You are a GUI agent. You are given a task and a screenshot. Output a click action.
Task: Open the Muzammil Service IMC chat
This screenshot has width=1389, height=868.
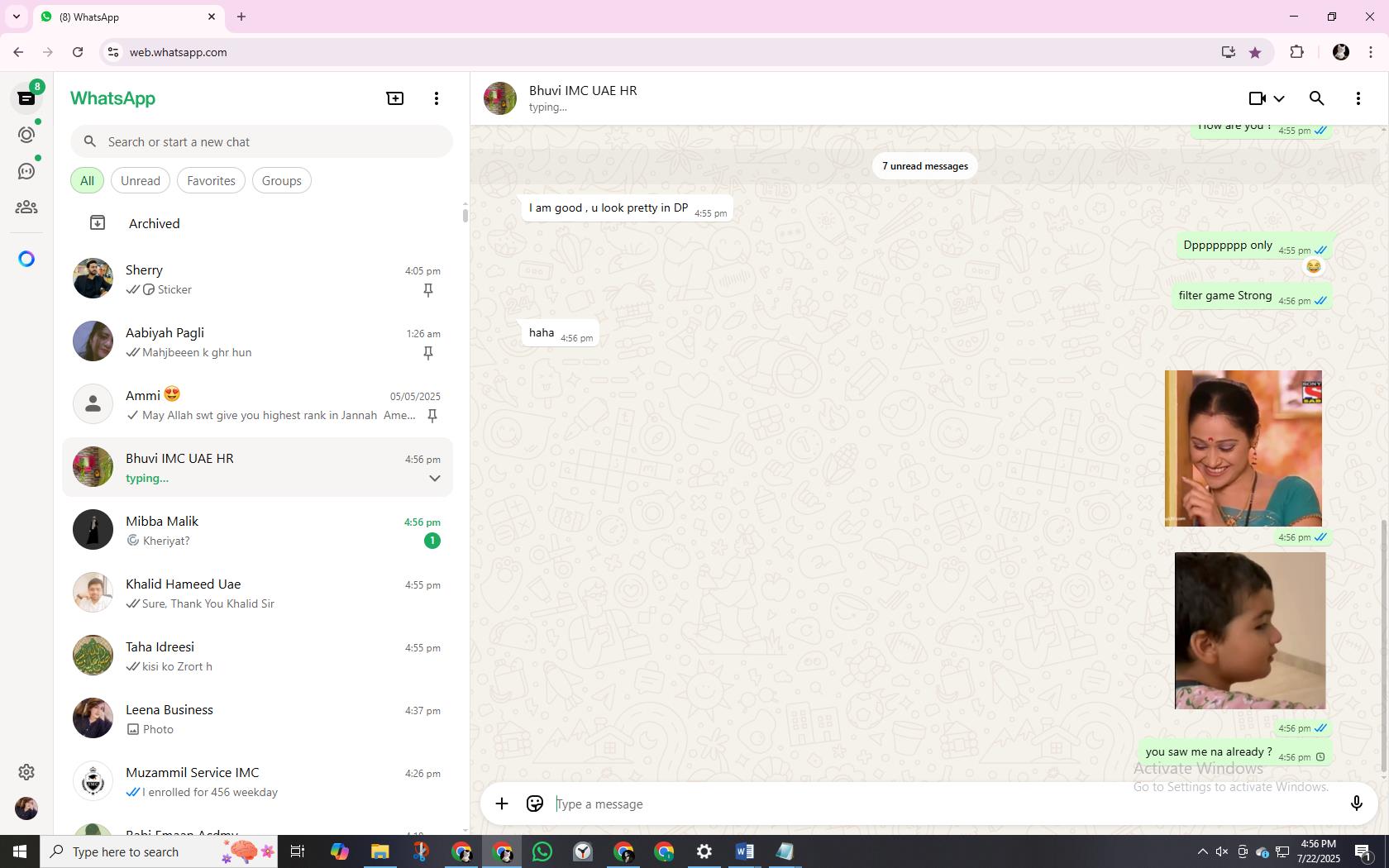(257, 782)
